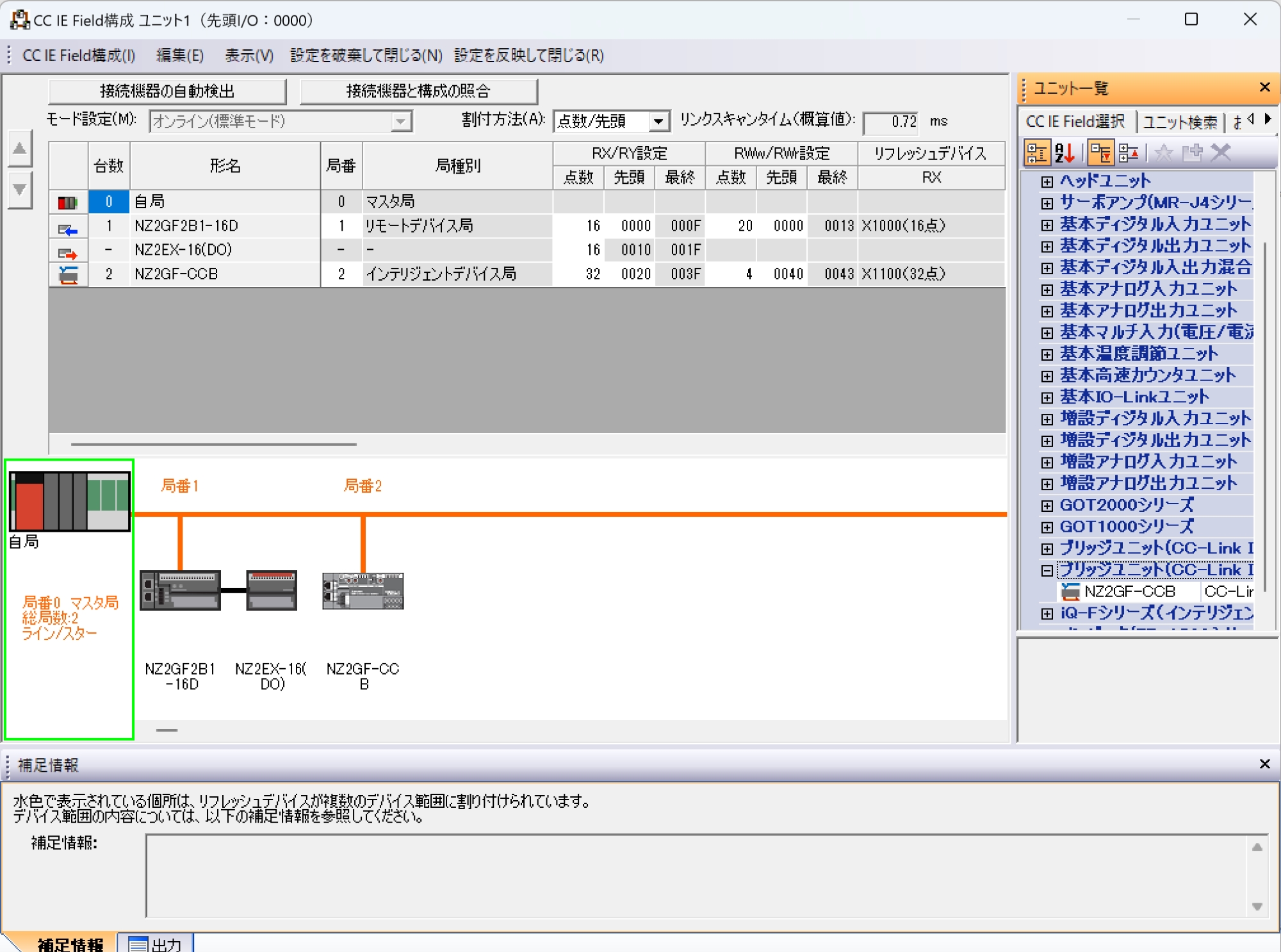
Task: Expand the ヘッドユニット tree node
Action: coord(1047,181)
